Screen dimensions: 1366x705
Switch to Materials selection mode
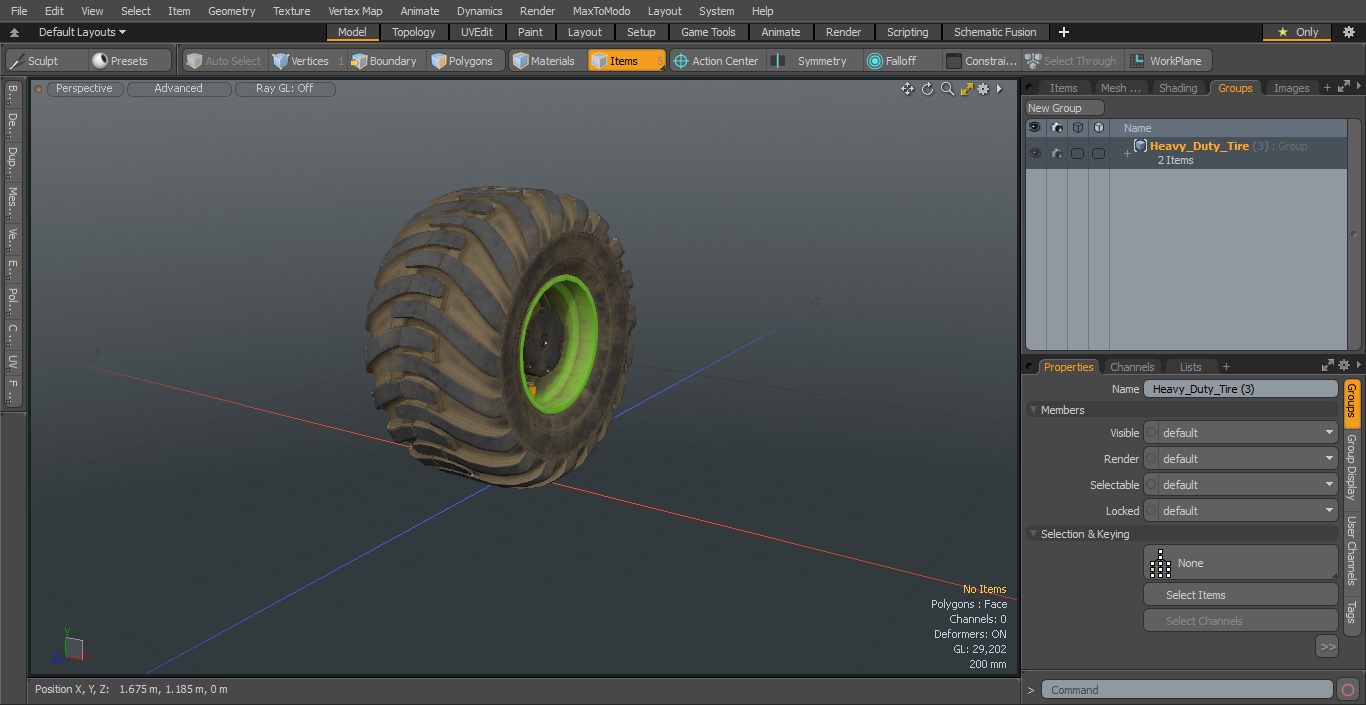coord(544,61)
